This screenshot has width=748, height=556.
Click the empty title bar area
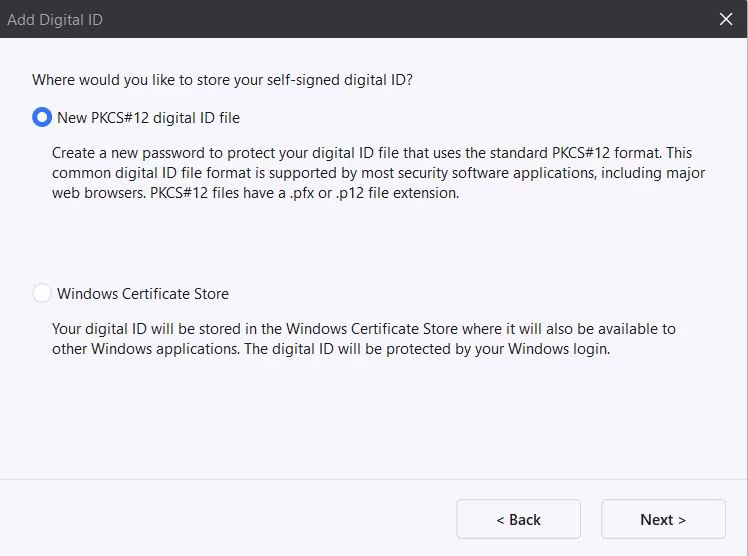[x=400, y=19]
